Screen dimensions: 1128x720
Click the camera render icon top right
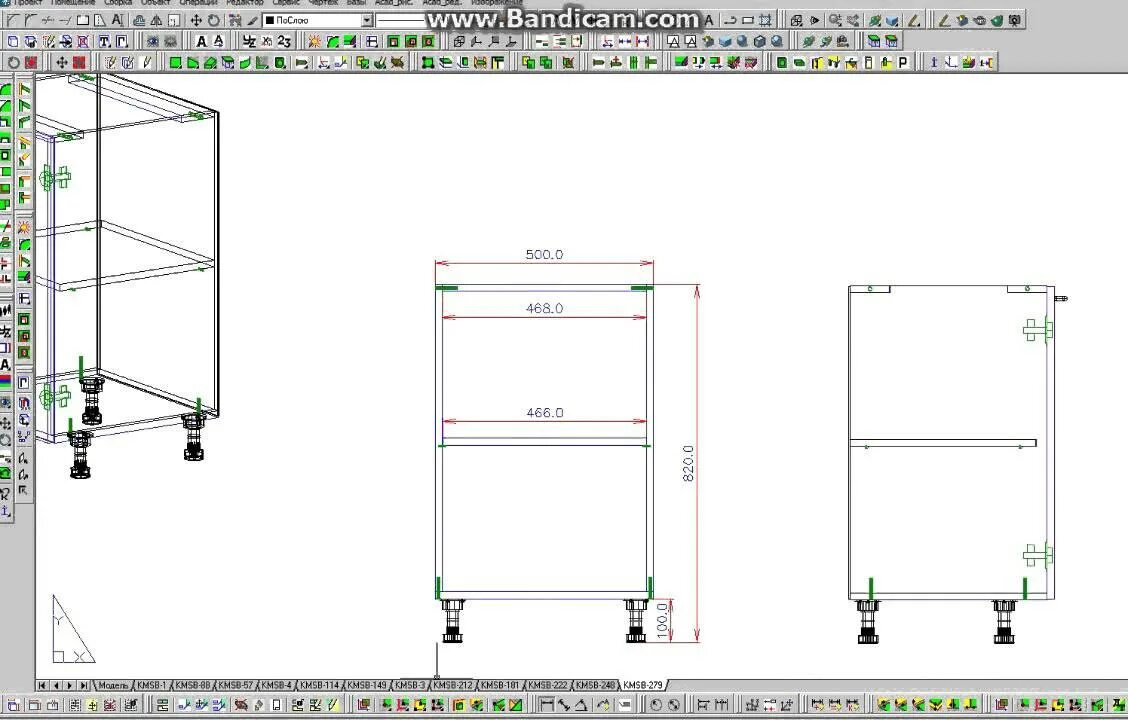tap(1014, 21)
